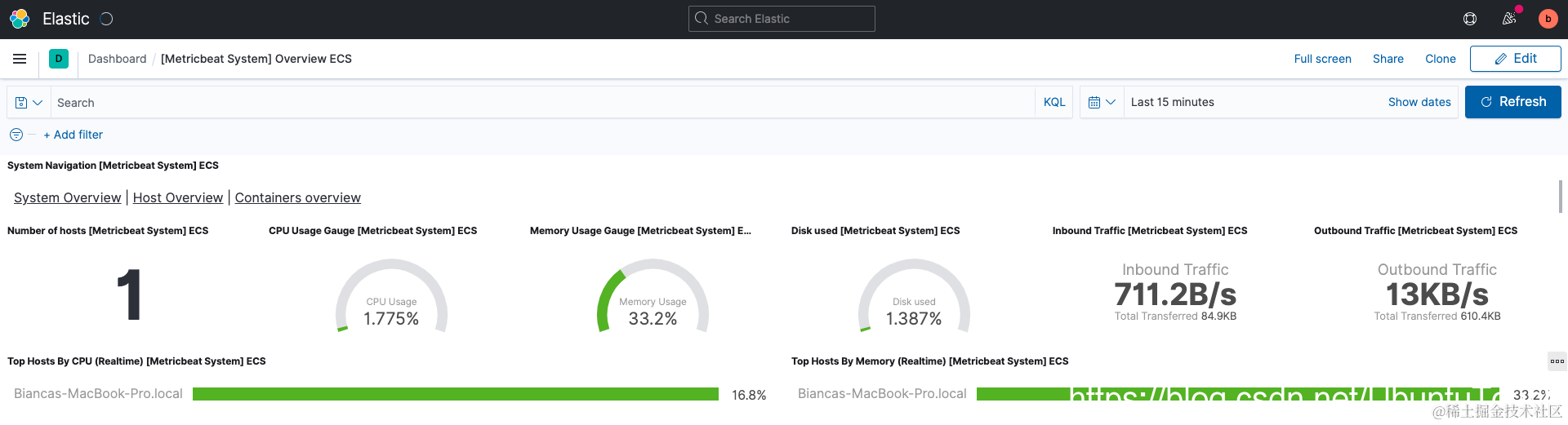The width and height of the screenshot is (1568, 425).
Task: Go to Dashboard breadcrumb
Action: (x=118, y=59)
